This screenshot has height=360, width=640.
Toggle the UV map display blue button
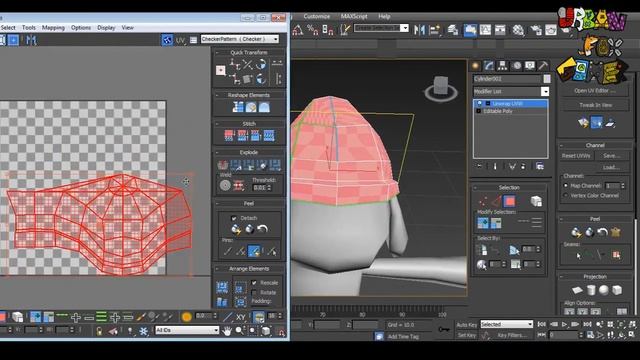pos(167,40)
